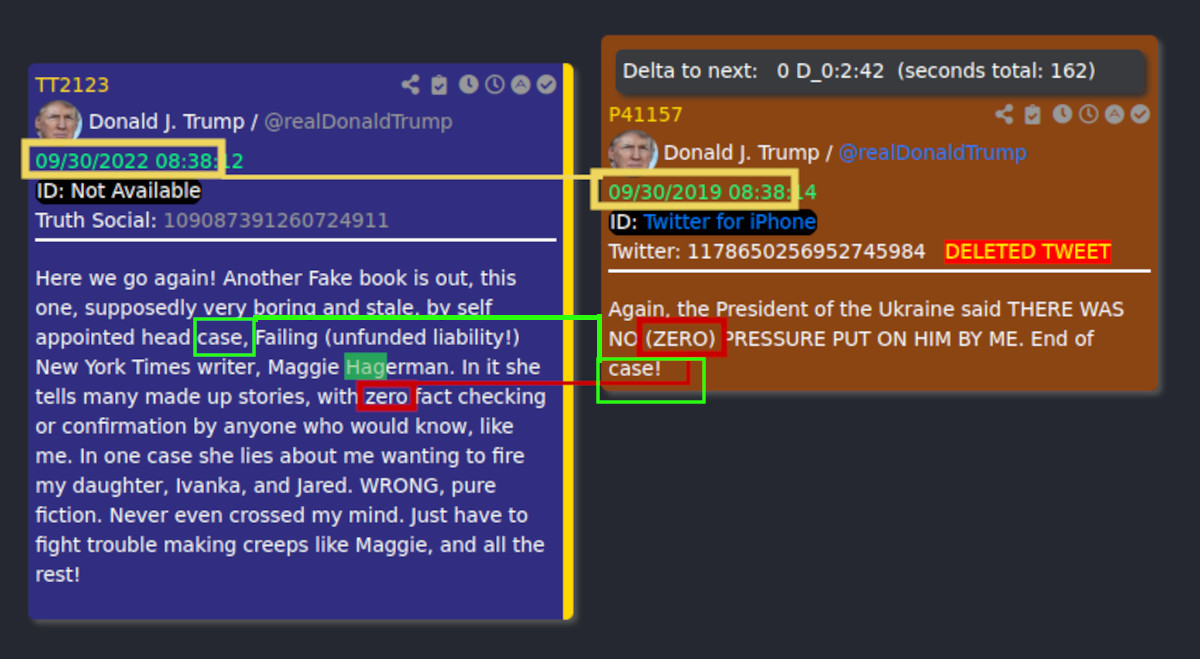Click the up-arrow circle icon on P41157

[x=1114, y=115]
